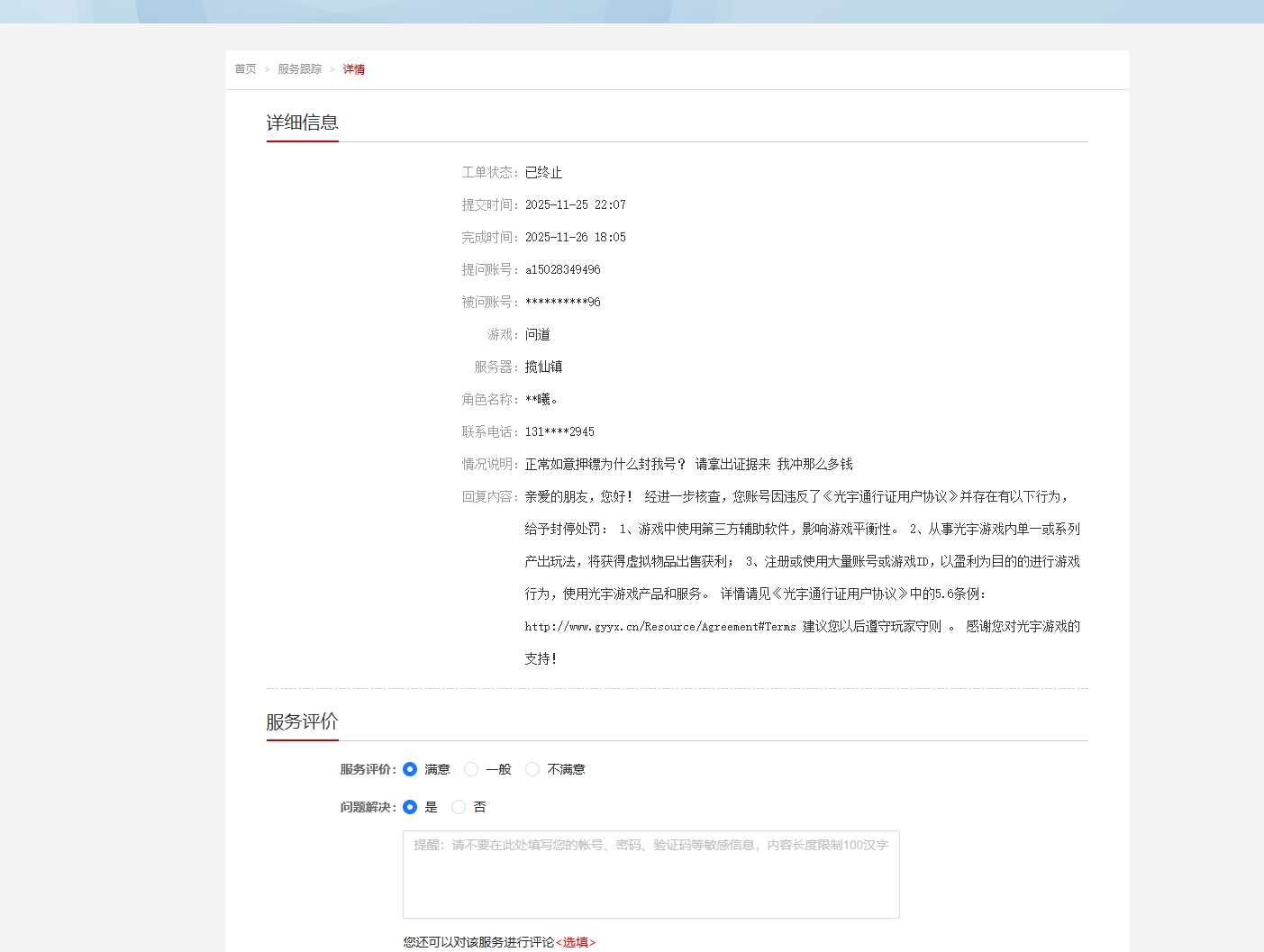This screenshot has height=952, width=1264.
Task: Choose the 一般 rating option
Action: [x=471, y=769]
